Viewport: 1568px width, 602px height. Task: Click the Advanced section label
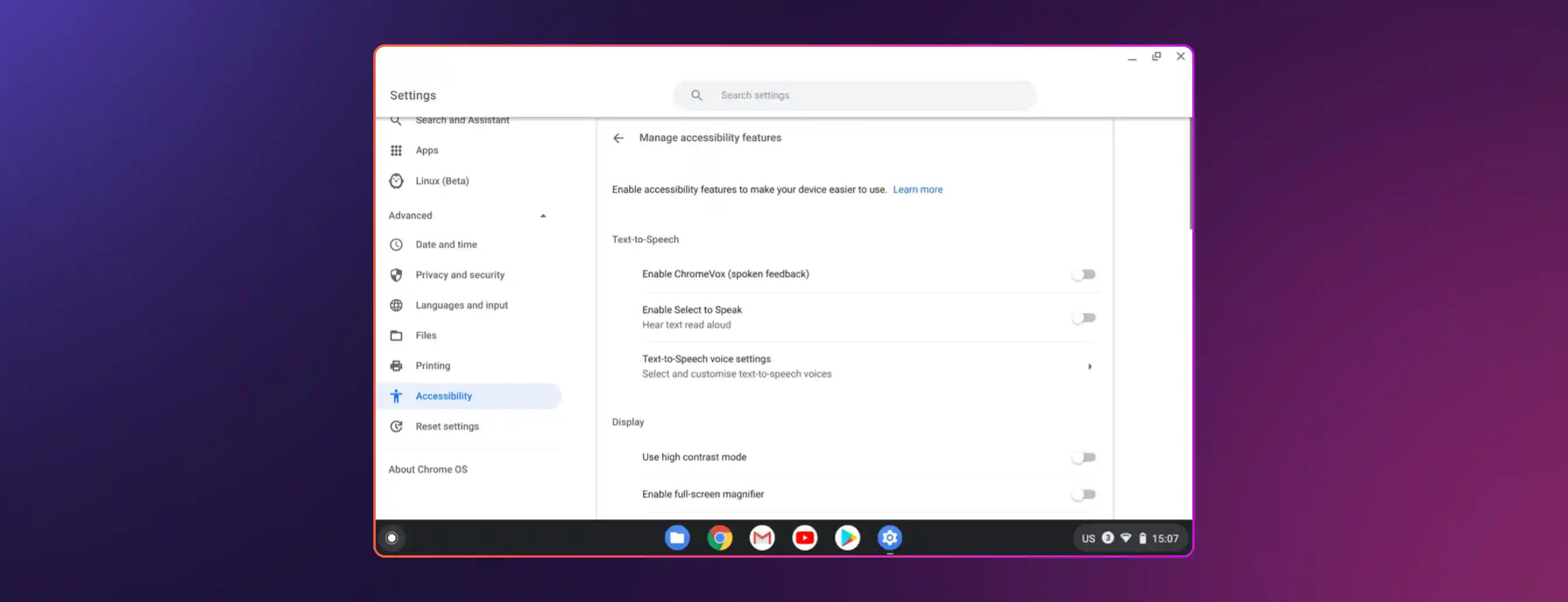point(410,216)
